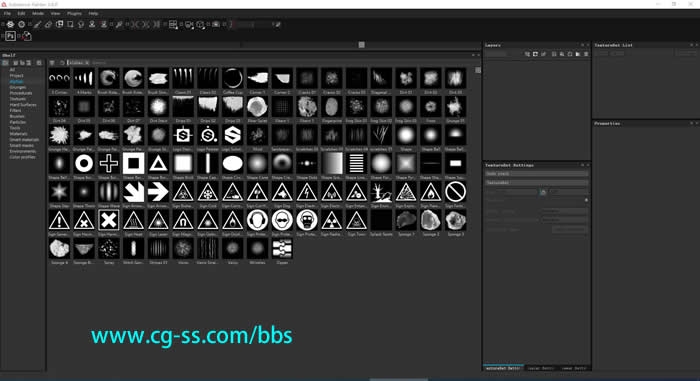This screenshot has height=381, width=700.
Task: Select the Brushes shelf category
Action: click(x=17, y=116)
